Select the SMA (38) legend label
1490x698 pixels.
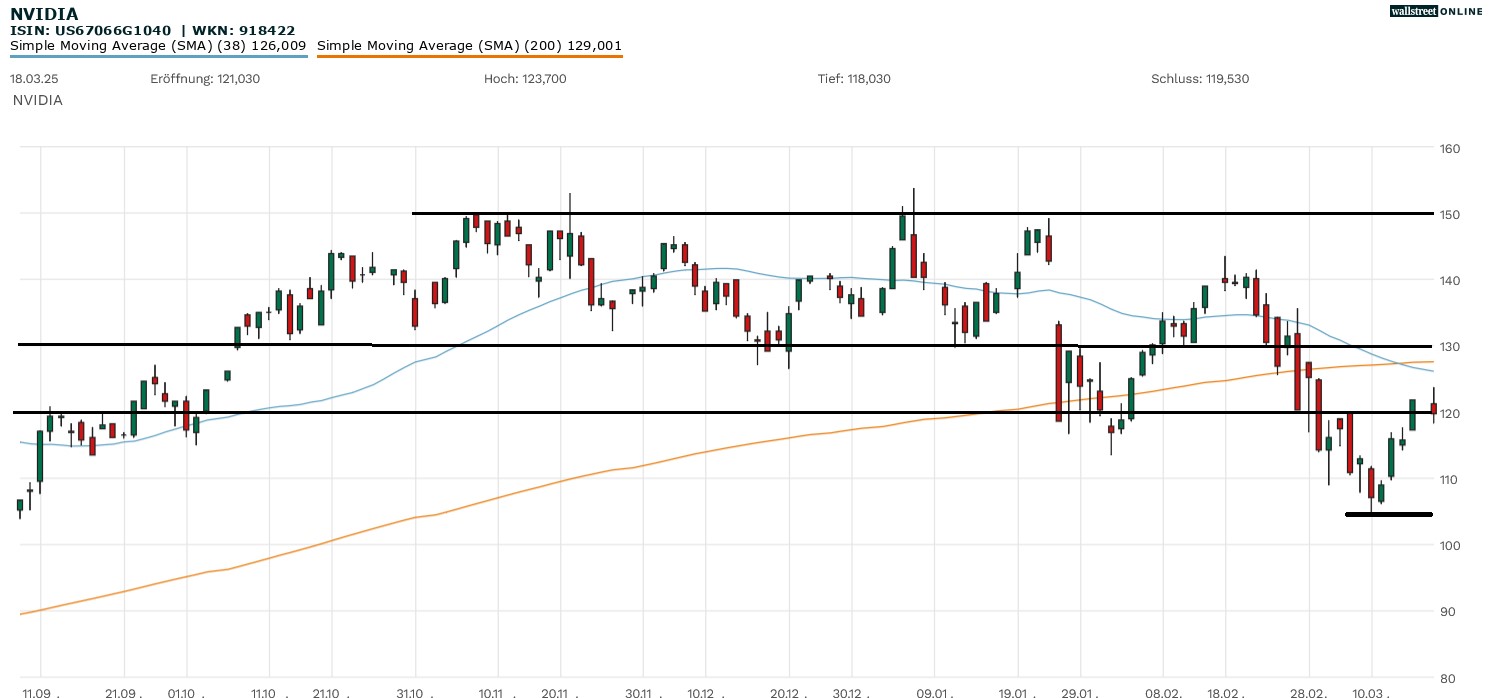click(158, 45)
